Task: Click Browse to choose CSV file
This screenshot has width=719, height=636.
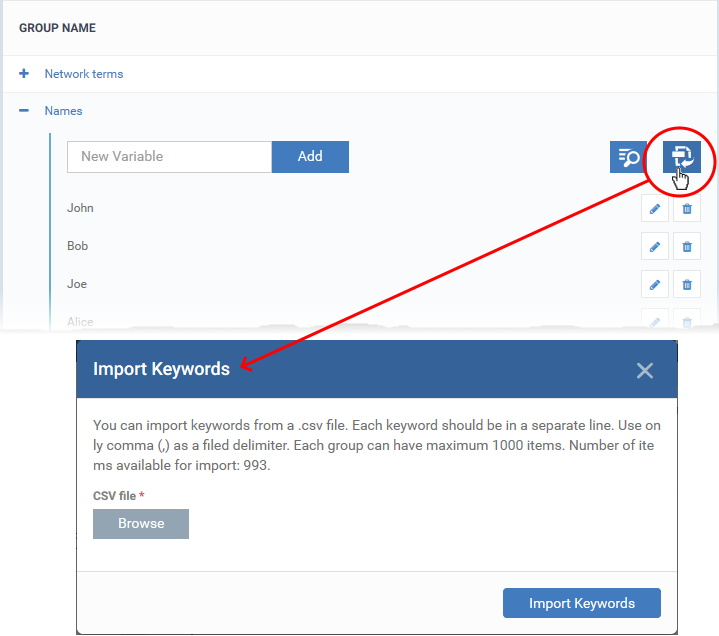Action: point(141,524)
